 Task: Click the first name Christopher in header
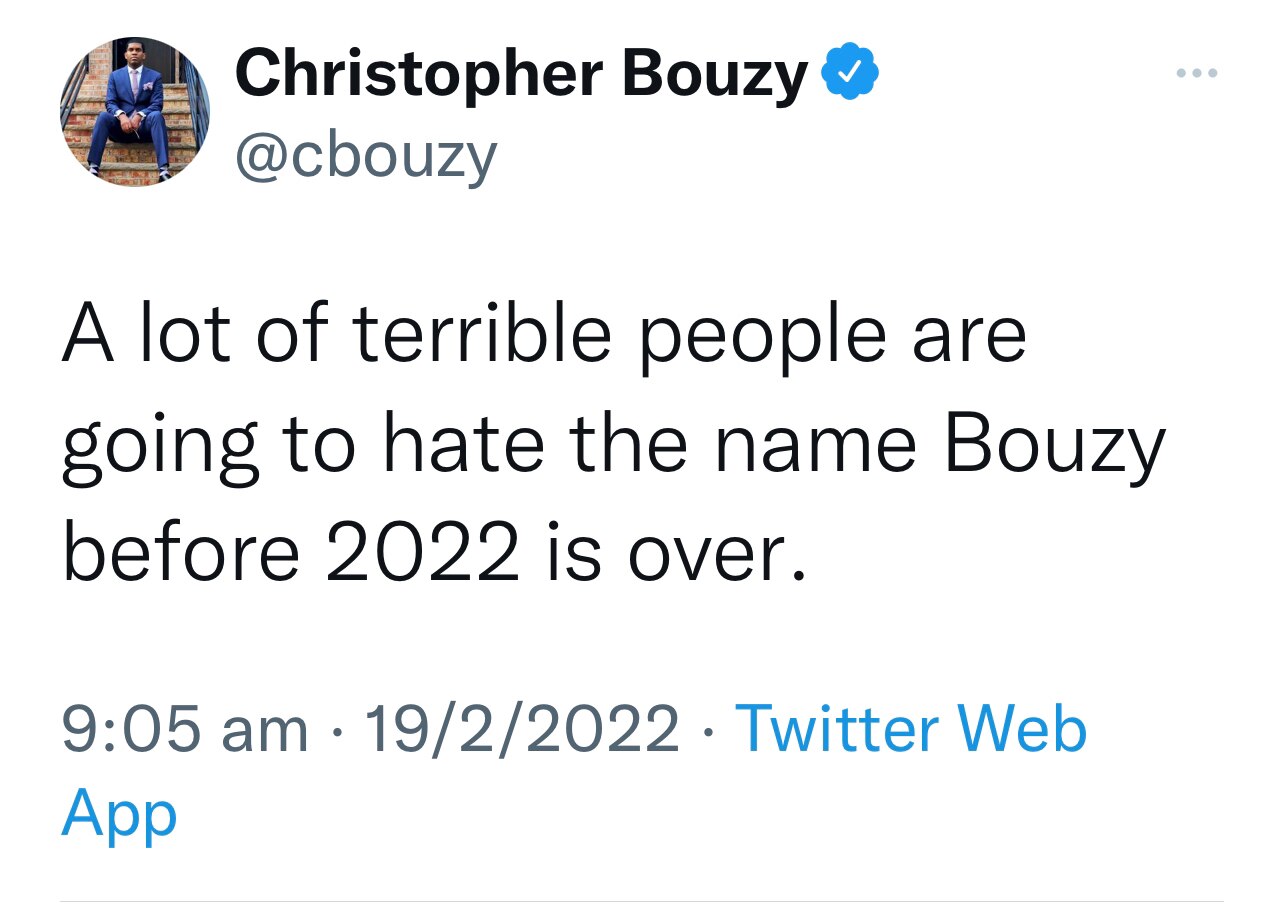click(x=419, y=74)
